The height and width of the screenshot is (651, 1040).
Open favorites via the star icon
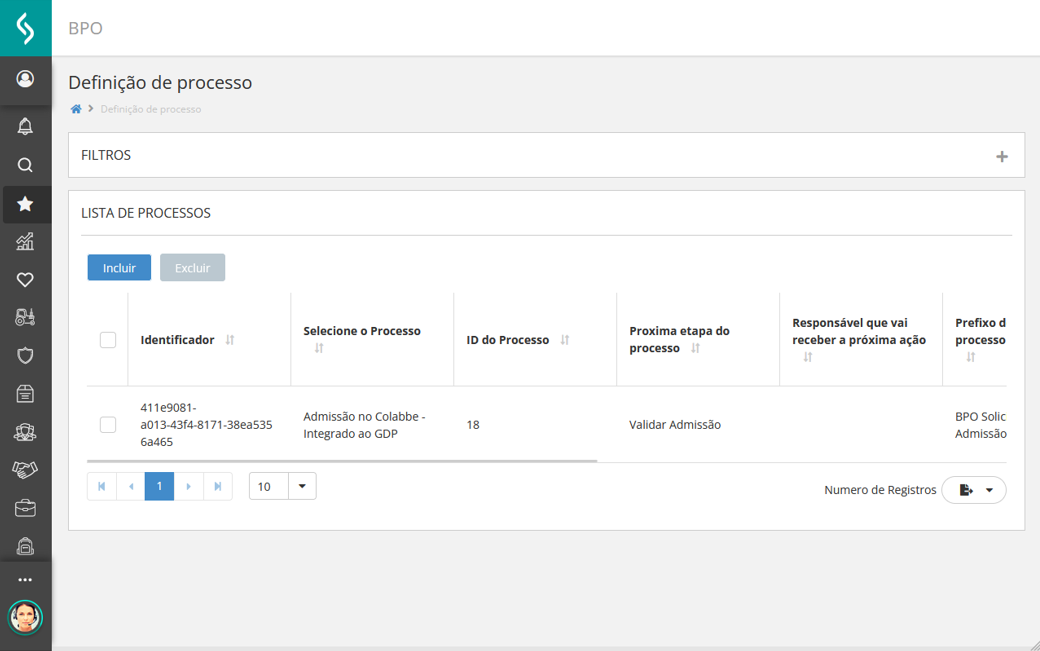25,204
